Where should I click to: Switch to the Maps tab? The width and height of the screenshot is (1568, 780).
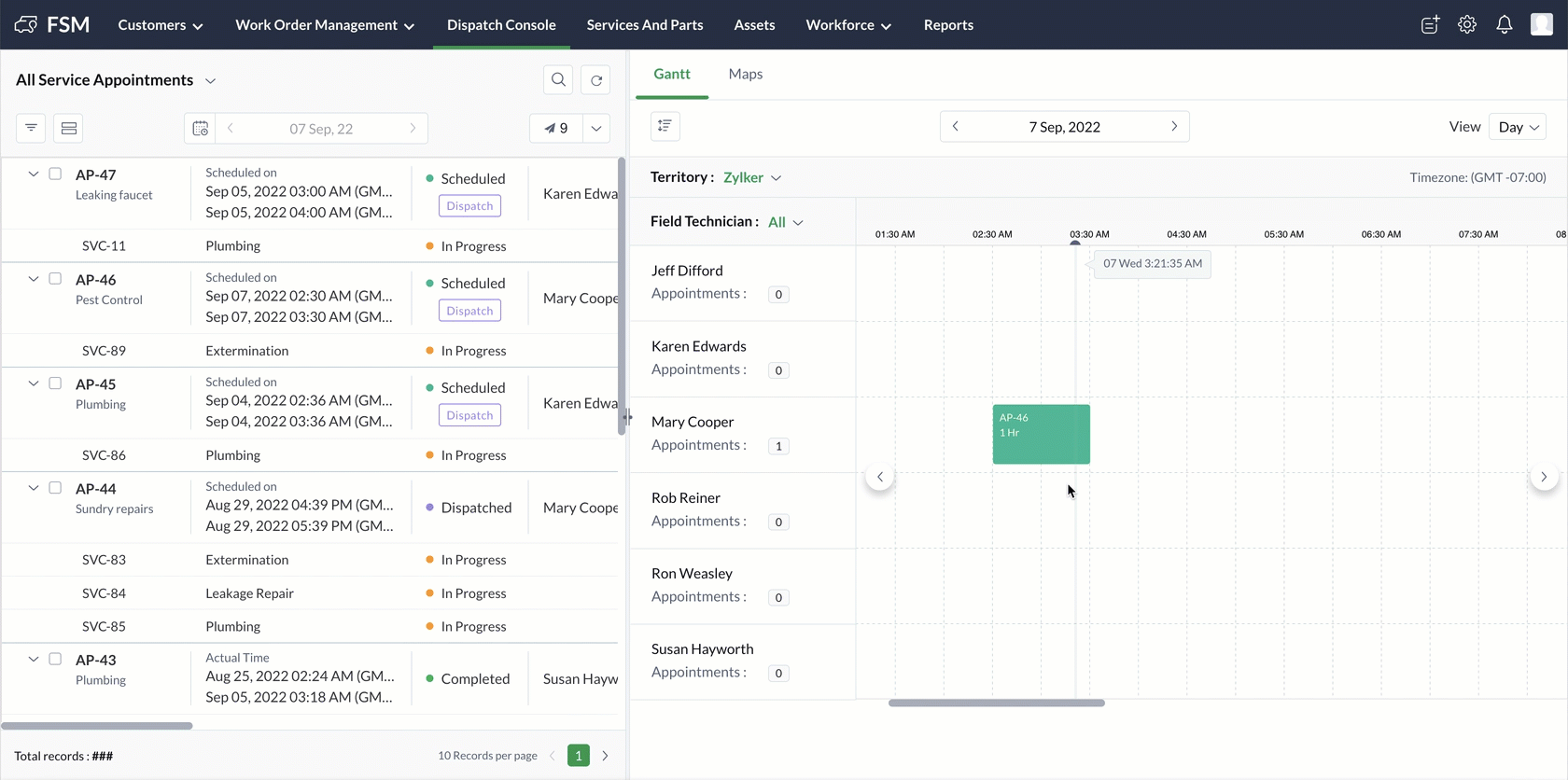(x=745, y=74)
